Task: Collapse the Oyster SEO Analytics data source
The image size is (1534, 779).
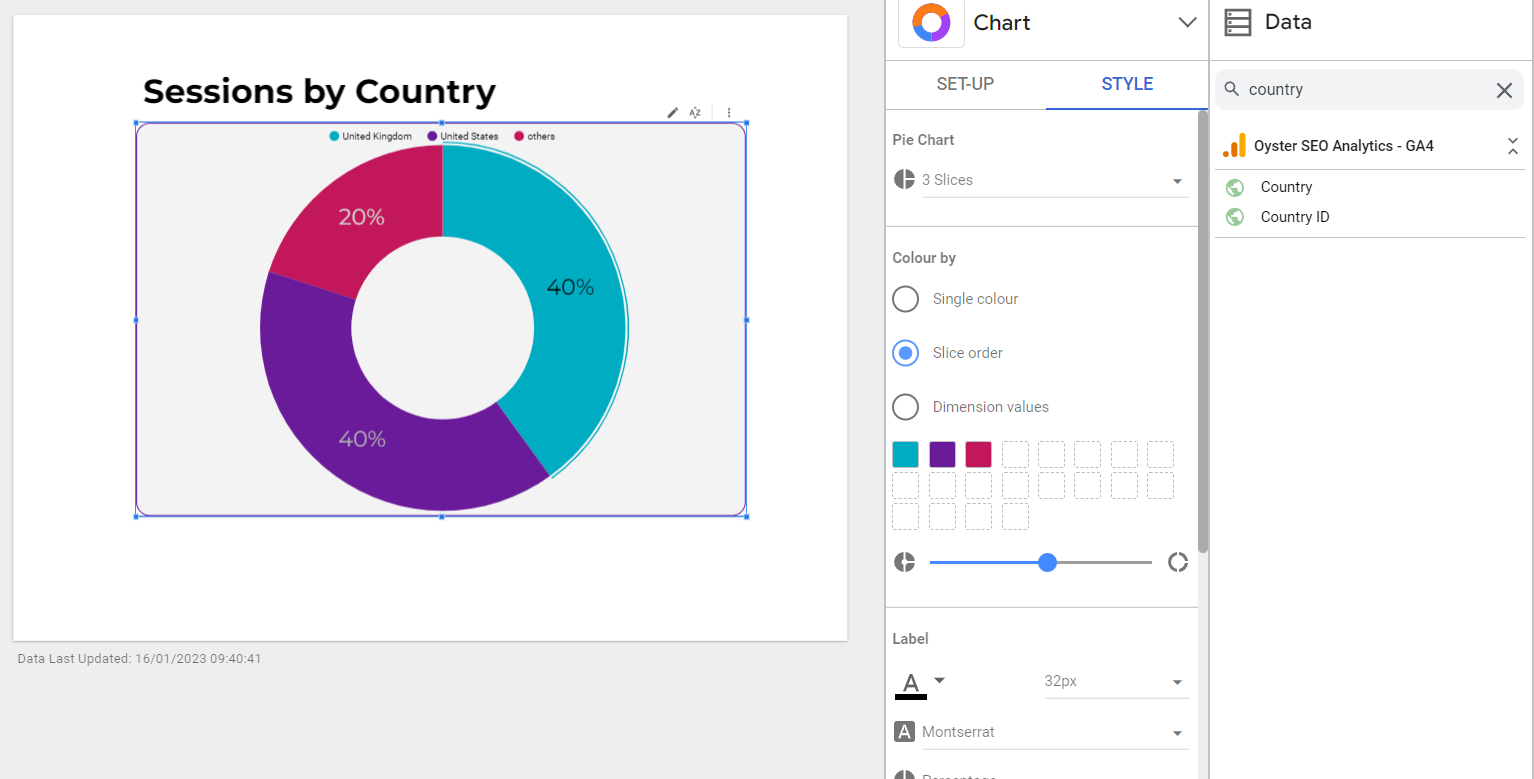Action: pyautogui.click(x=1512, y=146)
